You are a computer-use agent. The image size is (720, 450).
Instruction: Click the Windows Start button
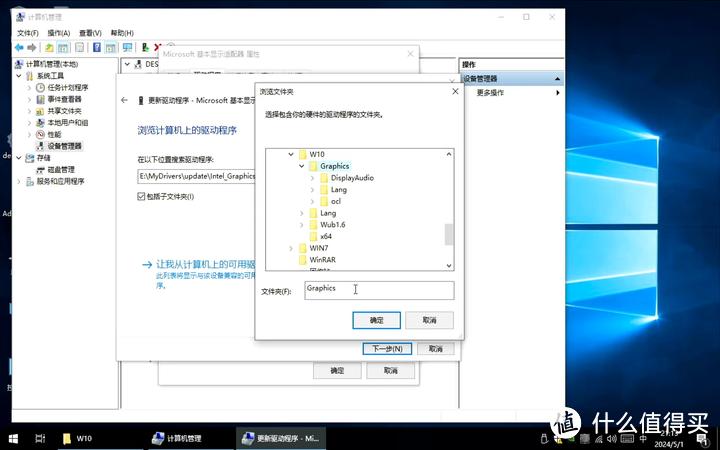[x=14, y=438]
